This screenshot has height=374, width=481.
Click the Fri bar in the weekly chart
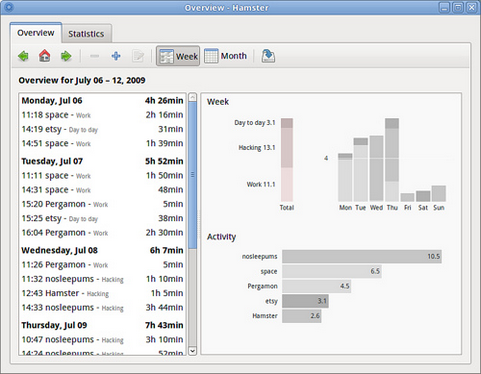[407, 197]
